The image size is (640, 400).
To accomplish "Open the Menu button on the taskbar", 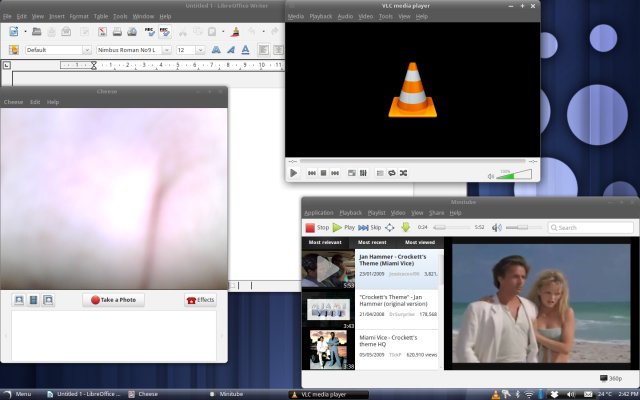I will 18,394.
